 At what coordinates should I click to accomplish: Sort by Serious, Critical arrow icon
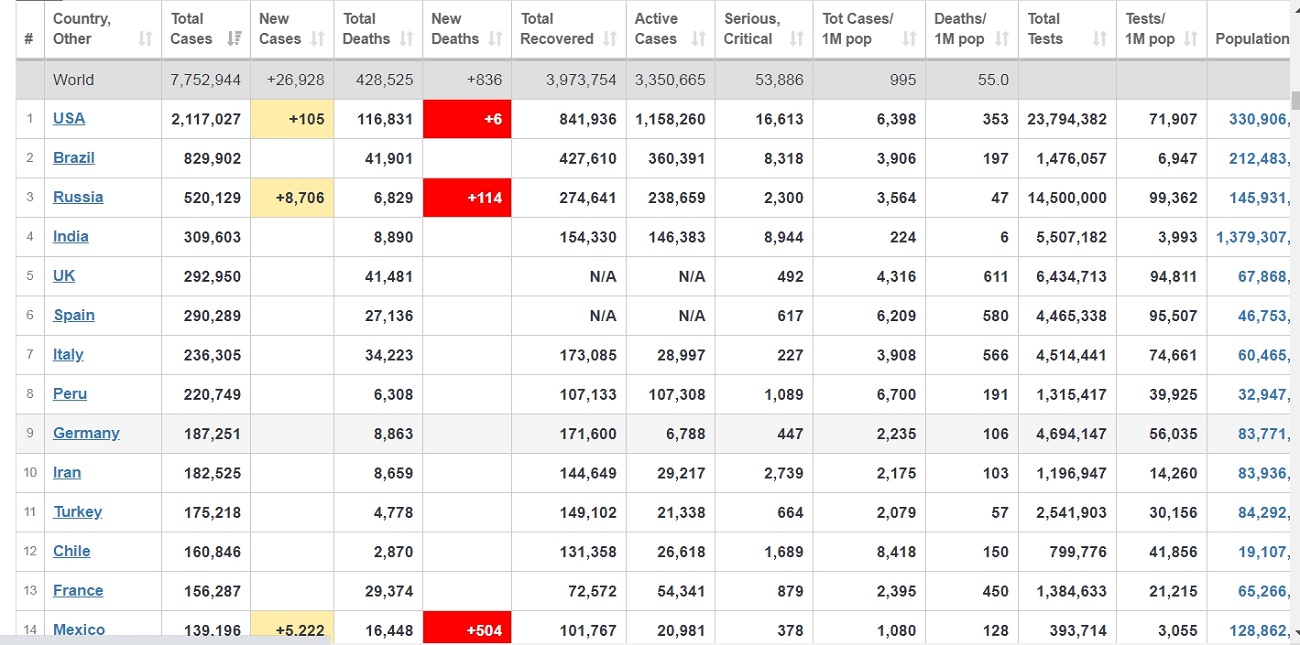(x=796, y=39)
